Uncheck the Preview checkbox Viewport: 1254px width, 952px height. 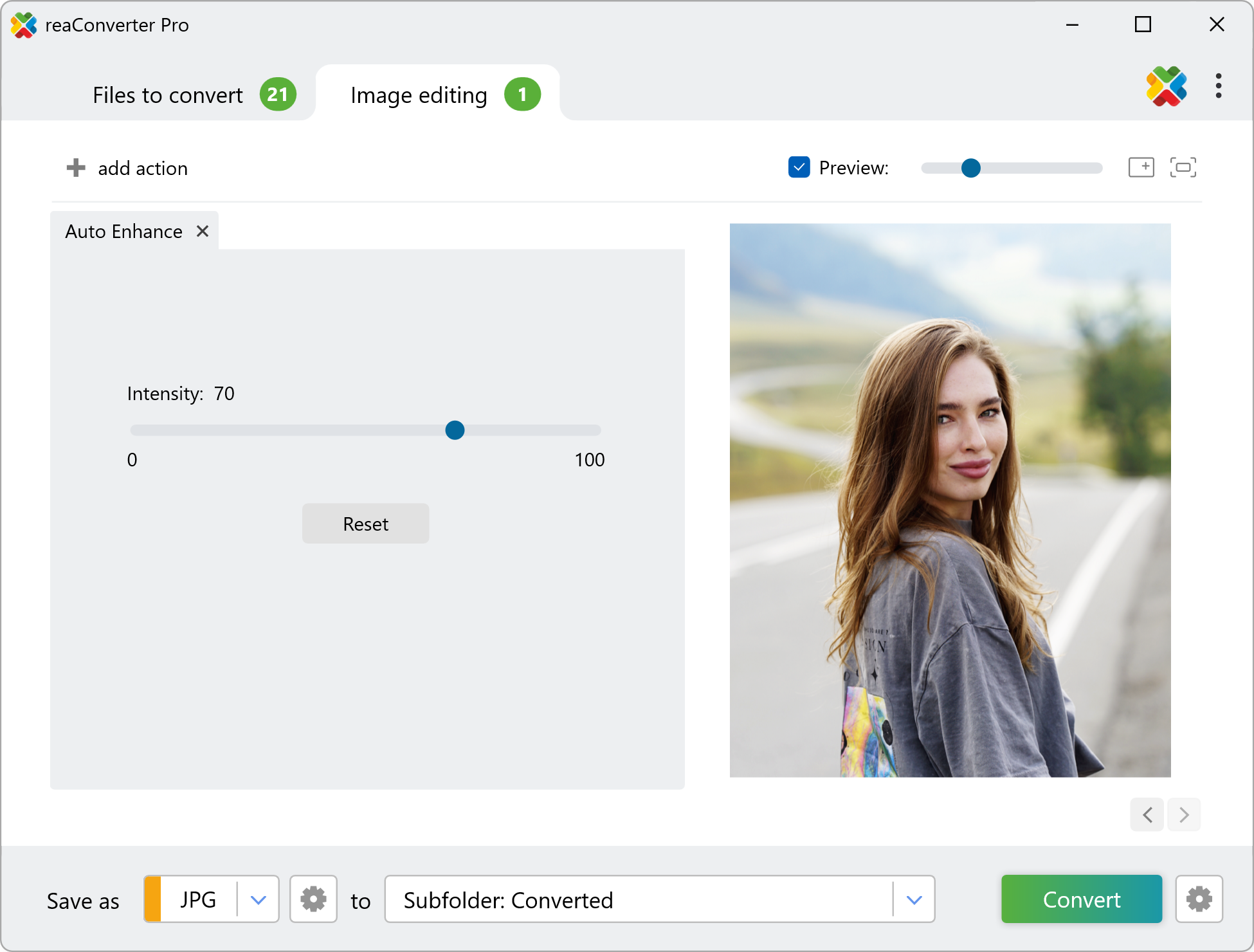[x=799, y=167]
